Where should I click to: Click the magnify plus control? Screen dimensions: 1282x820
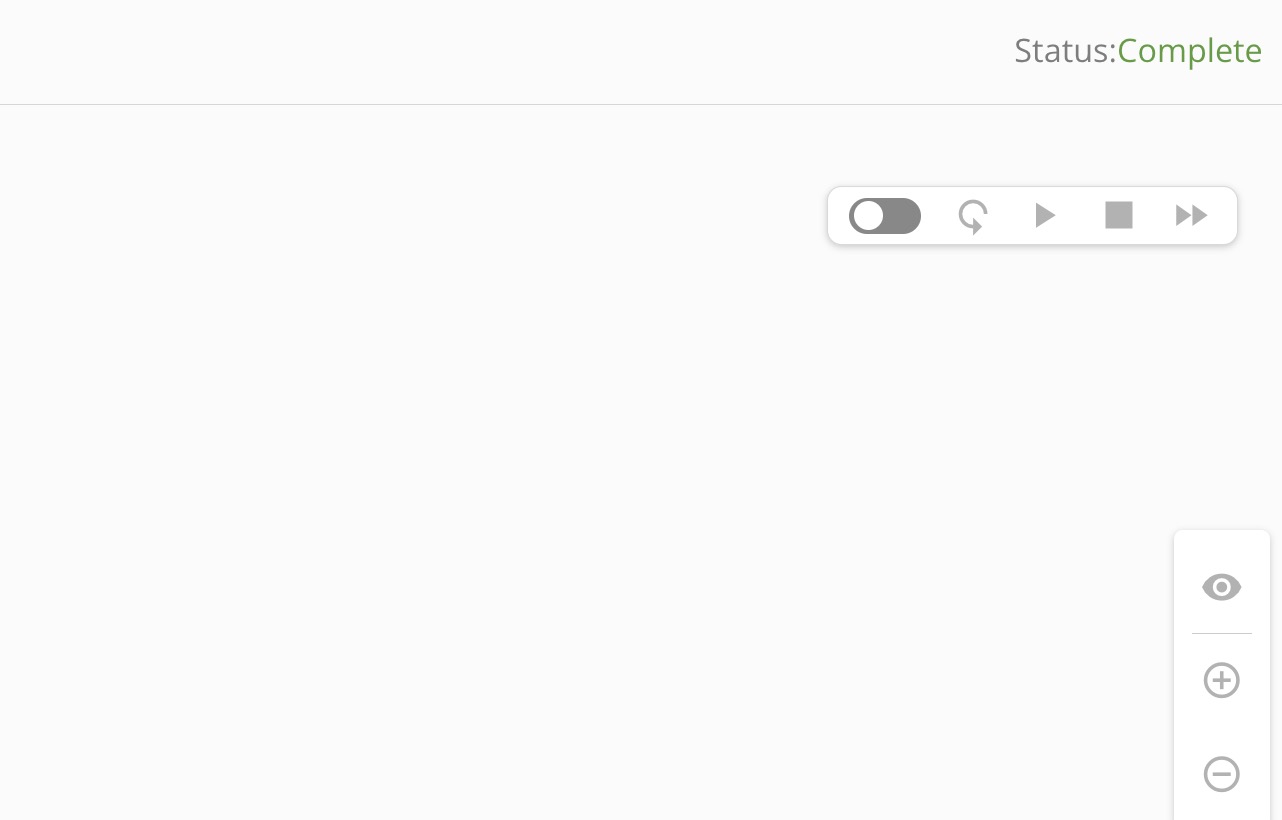click(1221, 680)
